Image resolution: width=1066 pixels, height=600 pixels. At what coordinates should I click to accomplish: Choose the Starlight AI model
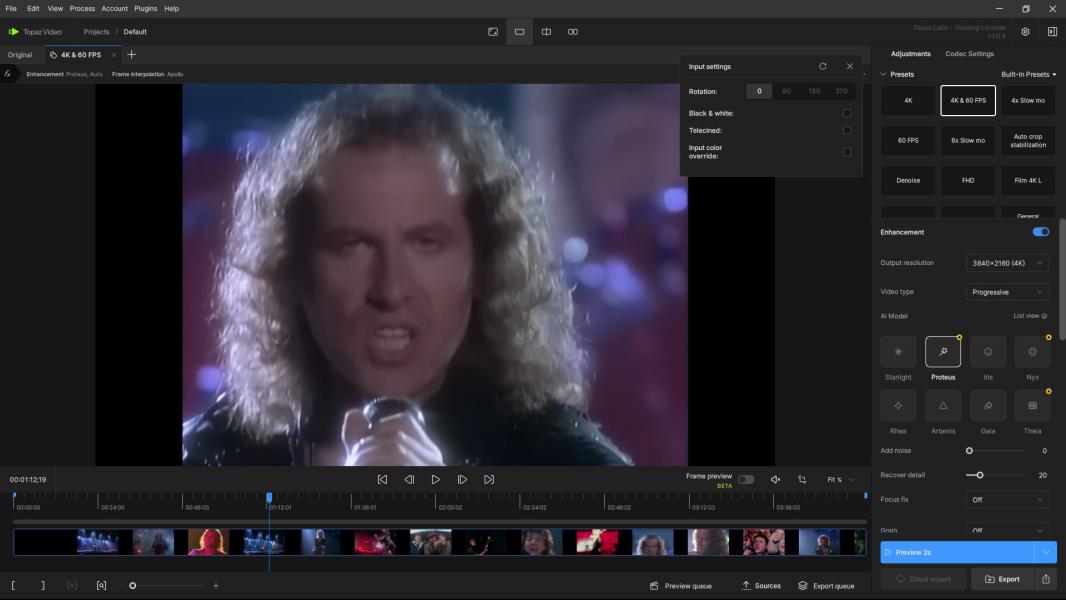pos(898,352)
